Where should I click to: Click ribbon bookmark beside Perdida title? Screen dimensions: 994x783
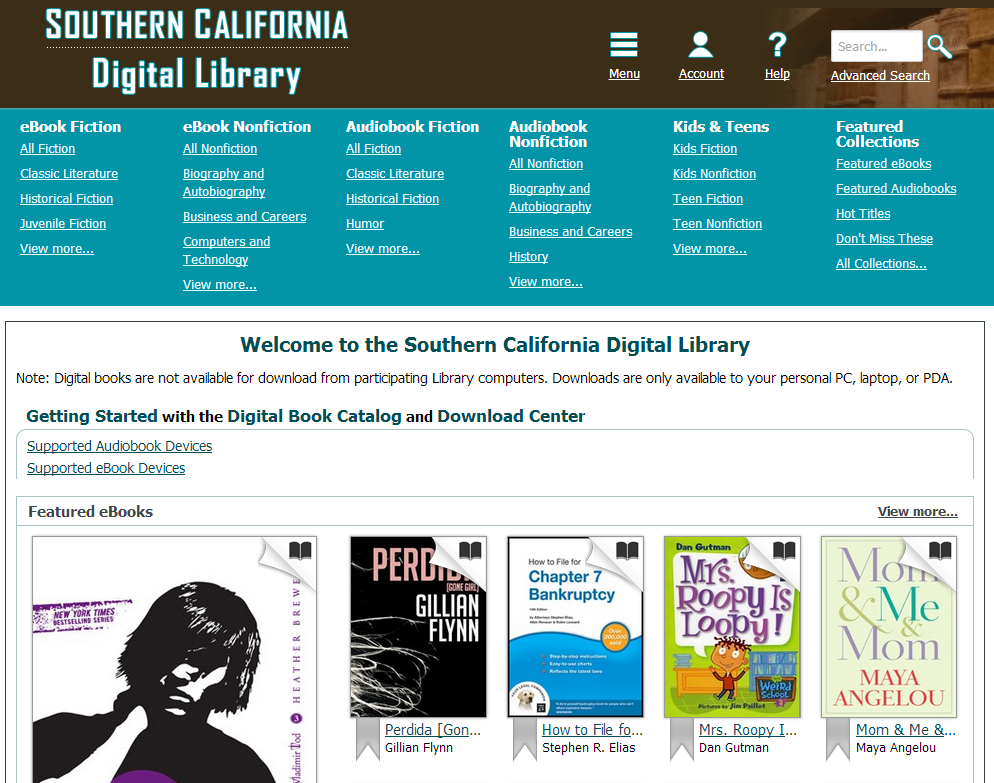click(x=368, y=739)
